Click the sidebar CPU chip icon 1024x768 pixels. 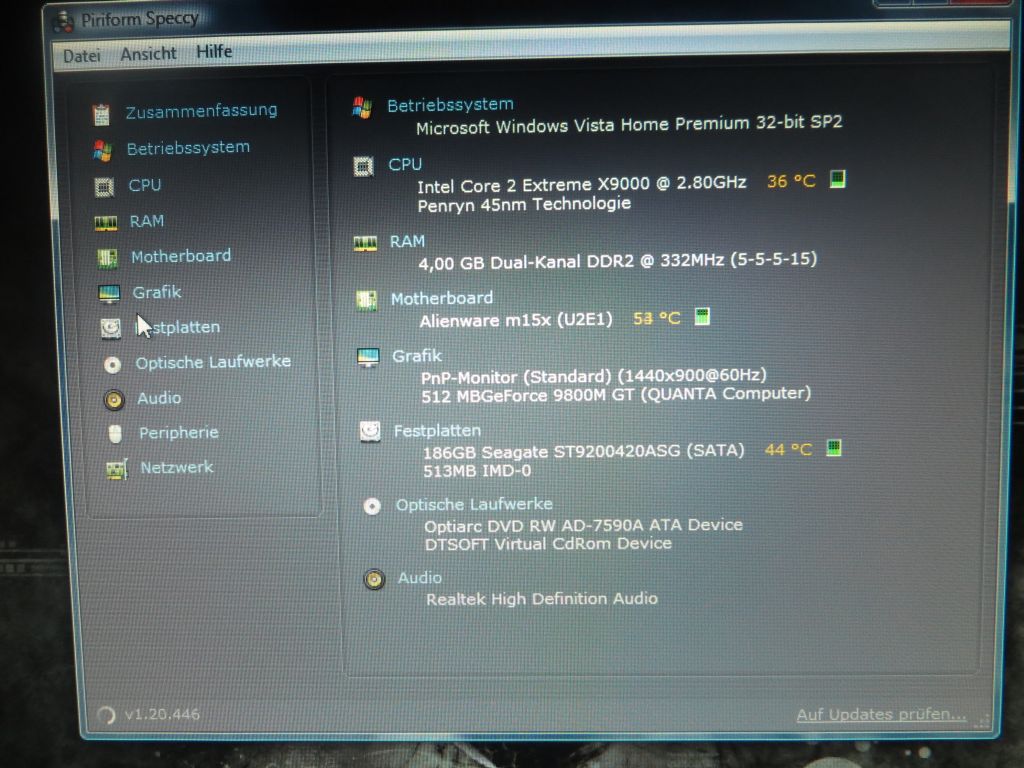coord(104,187)
